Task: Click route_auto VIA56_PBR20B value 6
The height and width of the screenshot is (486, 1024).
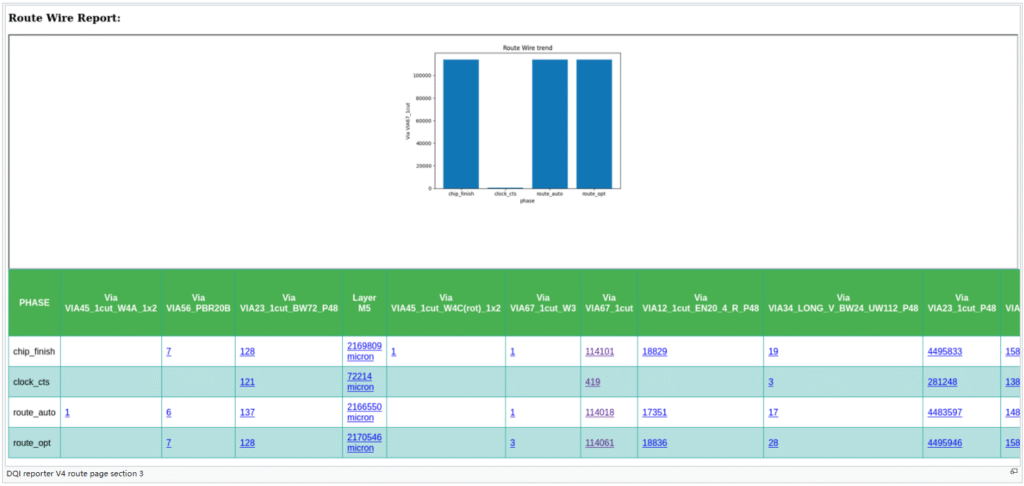Action: click(169, 412)
